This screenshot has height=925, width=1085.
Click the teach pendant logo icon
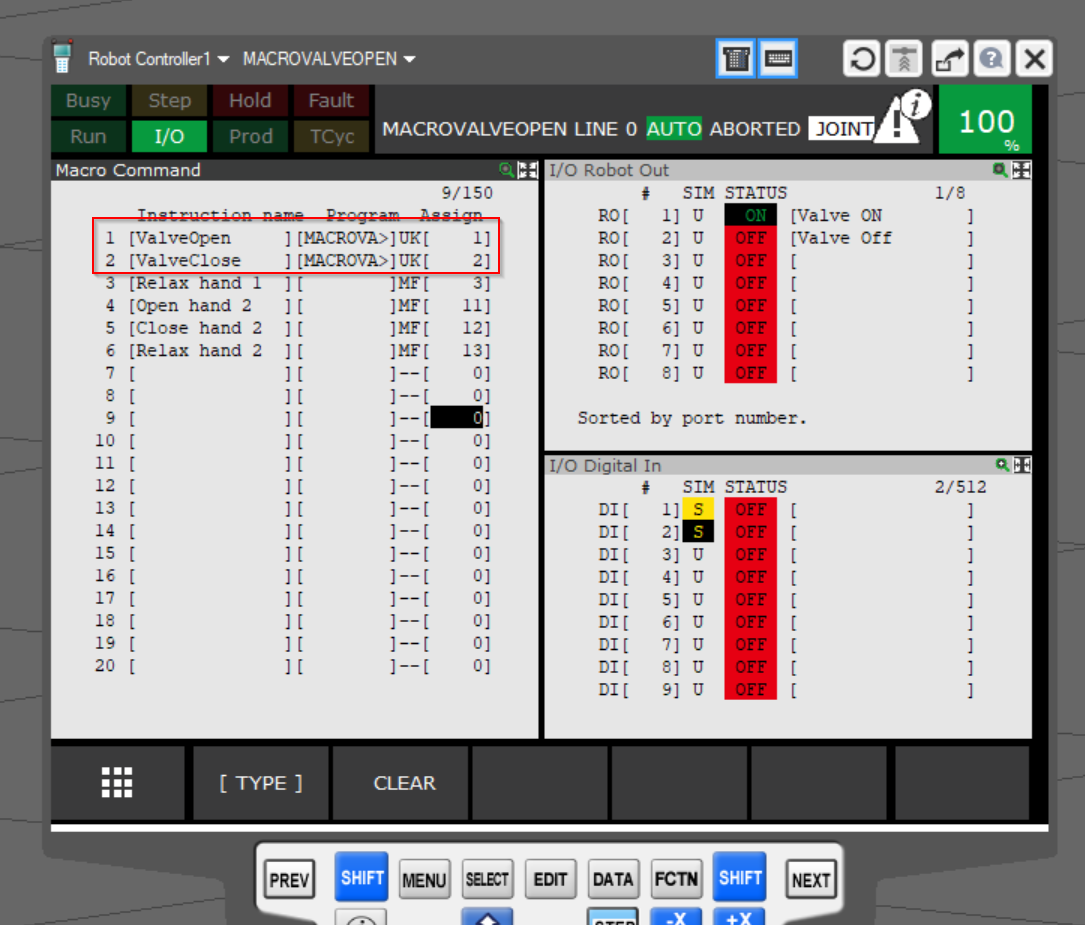click(62, 57)
